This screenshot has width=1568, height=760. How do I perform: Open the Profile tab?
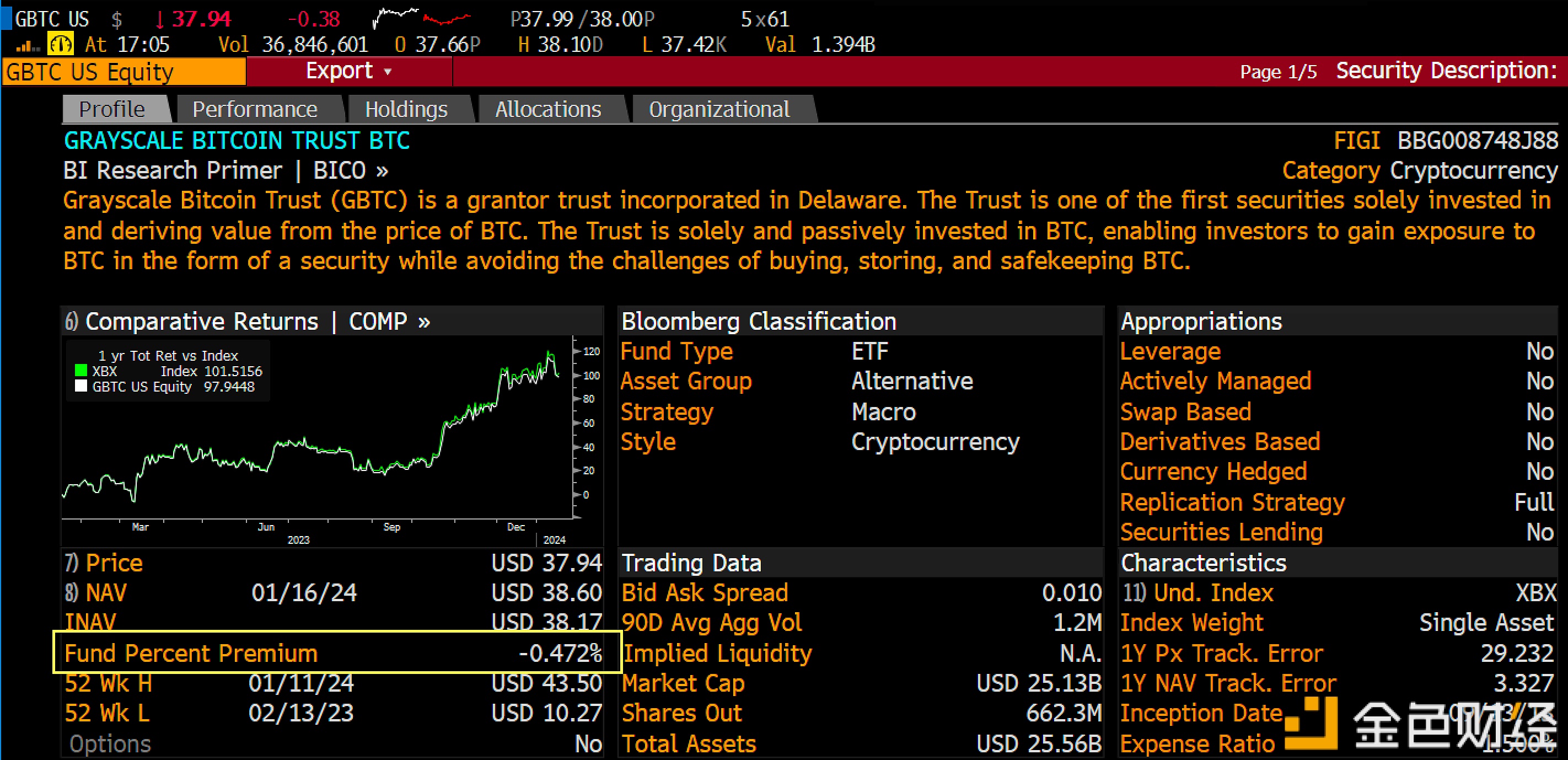click(x=112, y=109)
